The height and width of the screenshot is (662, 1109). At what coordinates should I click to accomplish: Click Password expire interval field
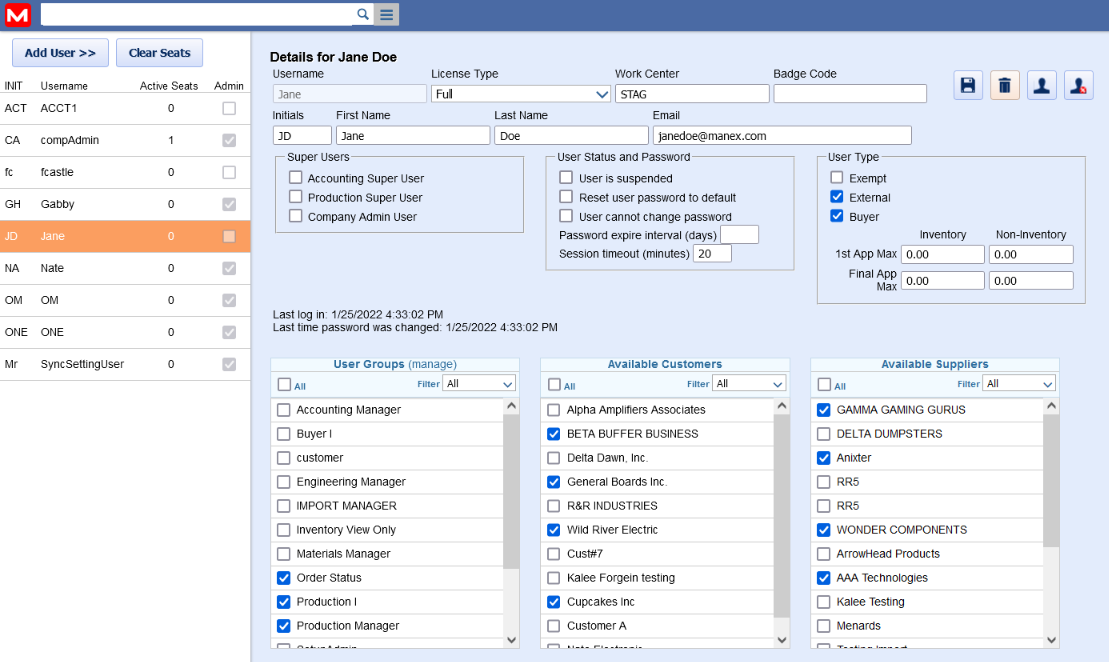[x=739, y=235]
